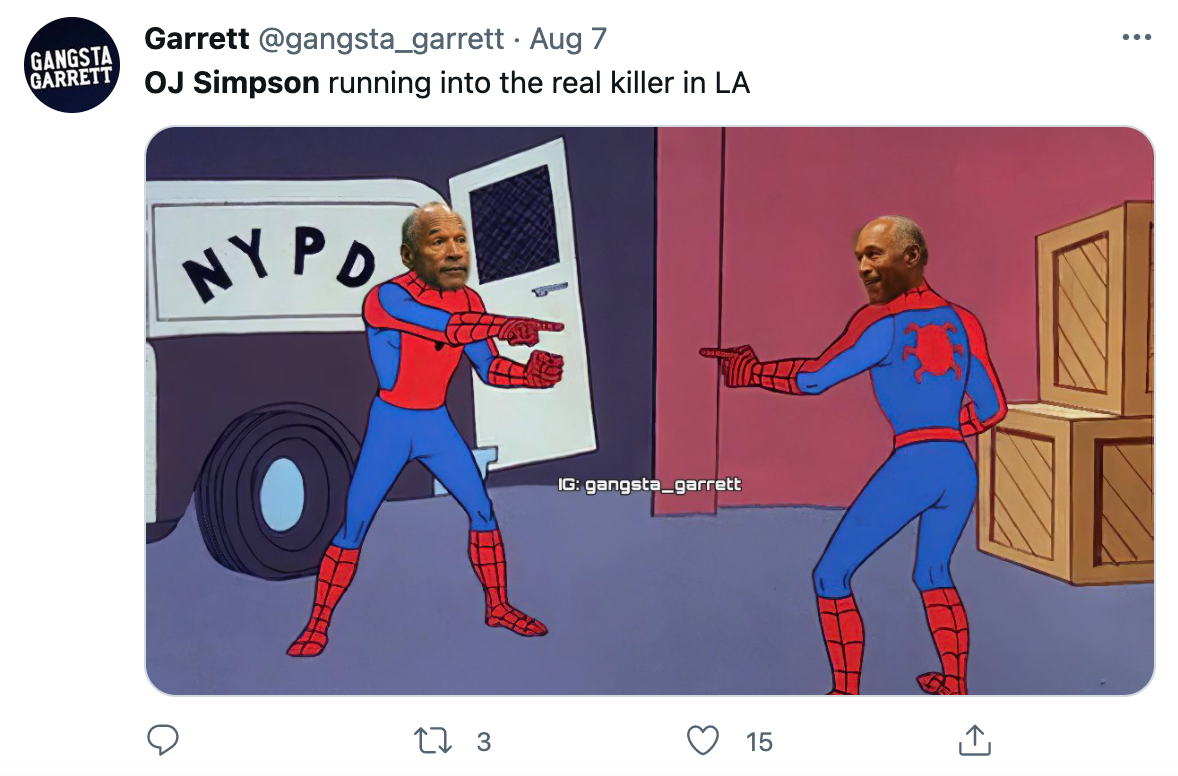
Task: View the retweet count of 3
Action: 484,741
